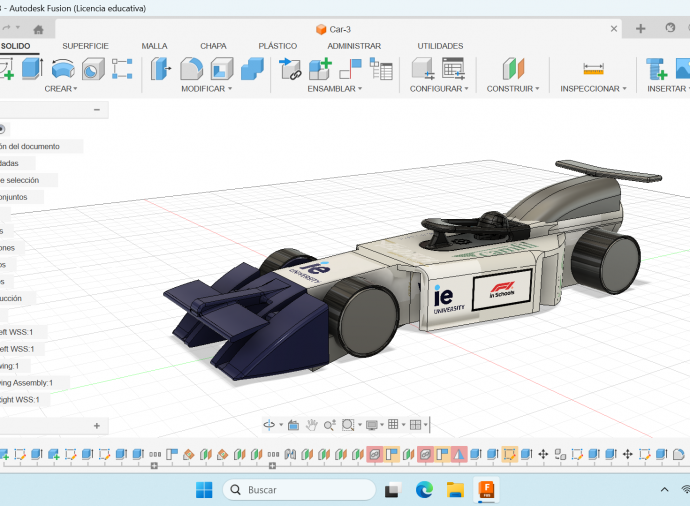The height and width of the screenshot is (506, 690).
Task: Collapse the browser panel with minus button
Action: click(x=97, y=110)
